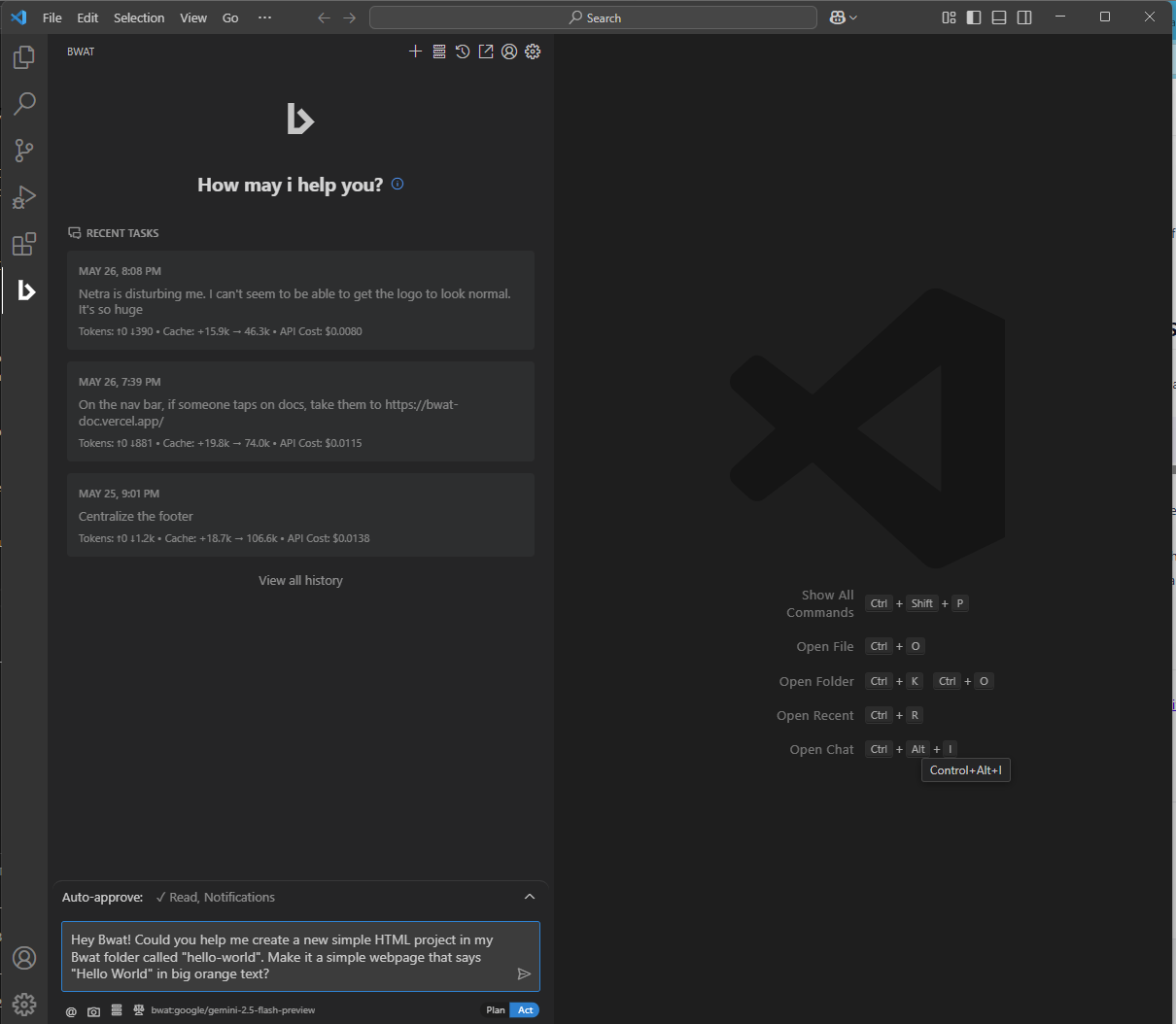Attach image with camera icon
The image size is (1176, 1024).
pyautogui.click(x=93, y=1011)
